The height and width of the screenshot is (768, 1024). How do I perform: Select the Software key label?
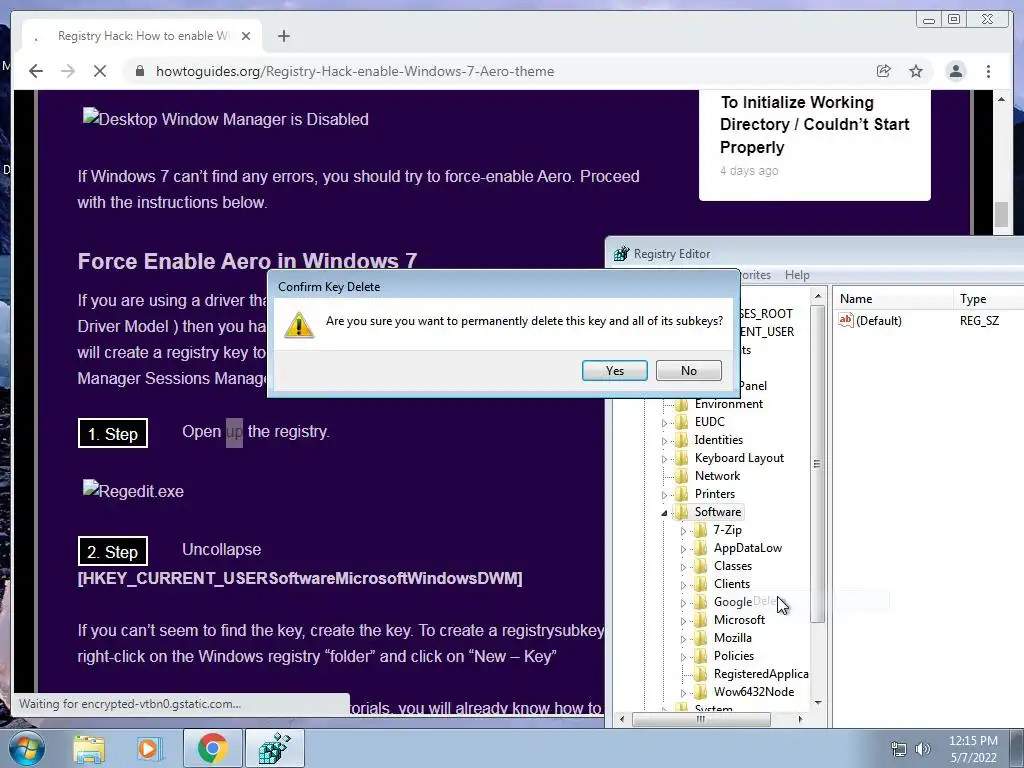point(718,511)
